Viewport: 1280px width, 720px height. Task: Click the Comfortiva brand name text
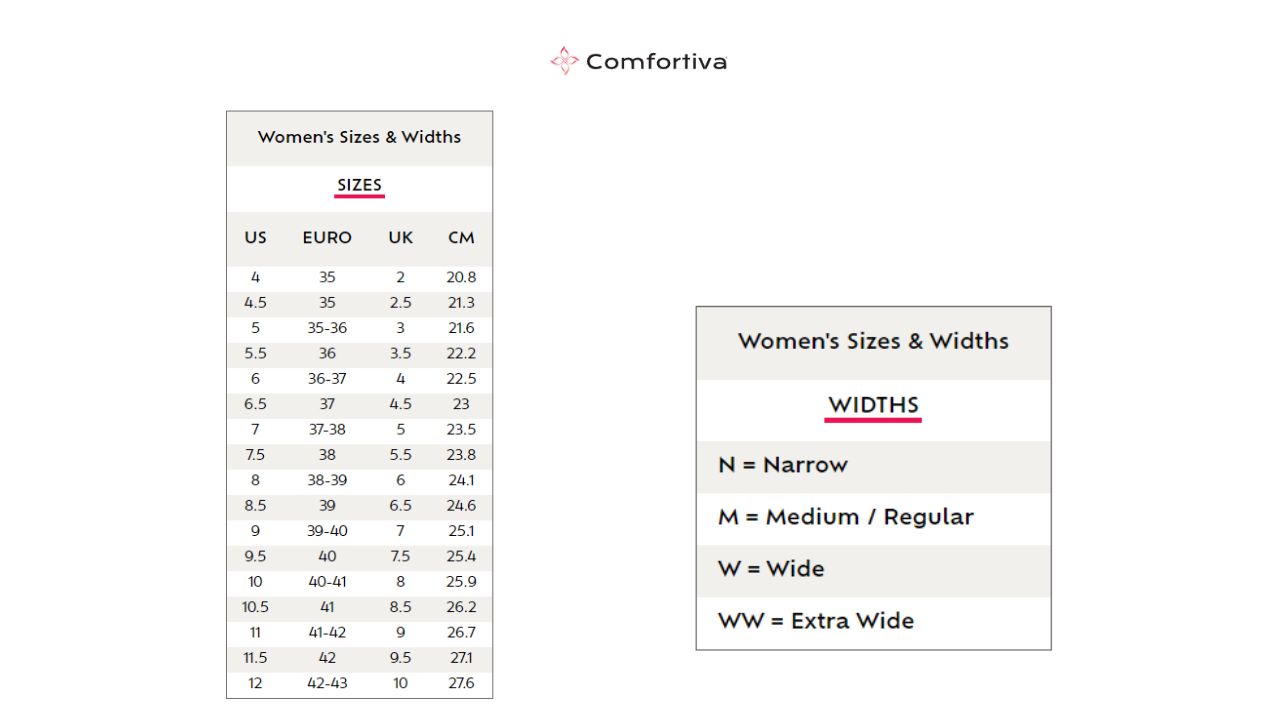coord(656,62)
